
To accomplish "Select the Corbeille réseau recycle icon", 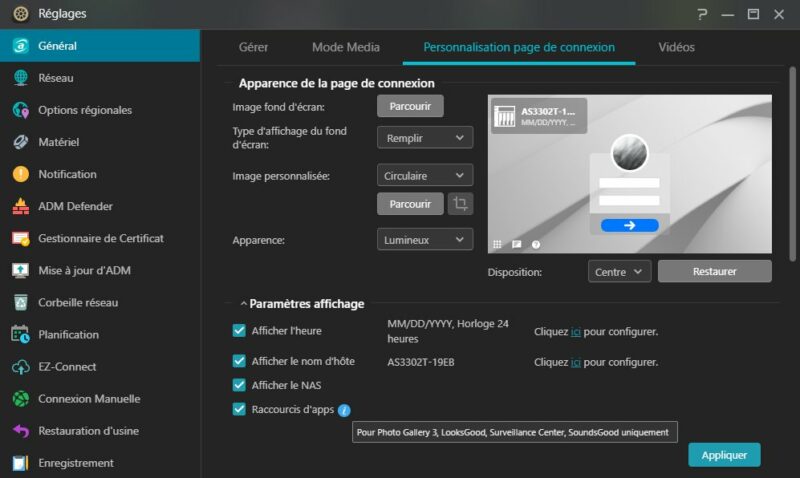I will tap(20, 302).
